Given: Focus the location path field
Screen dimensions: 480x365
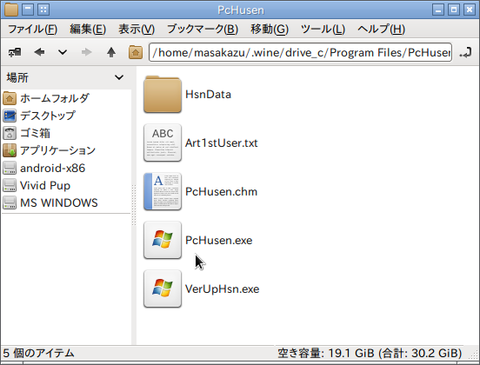Looking at the screenshot, I should 300,52.
